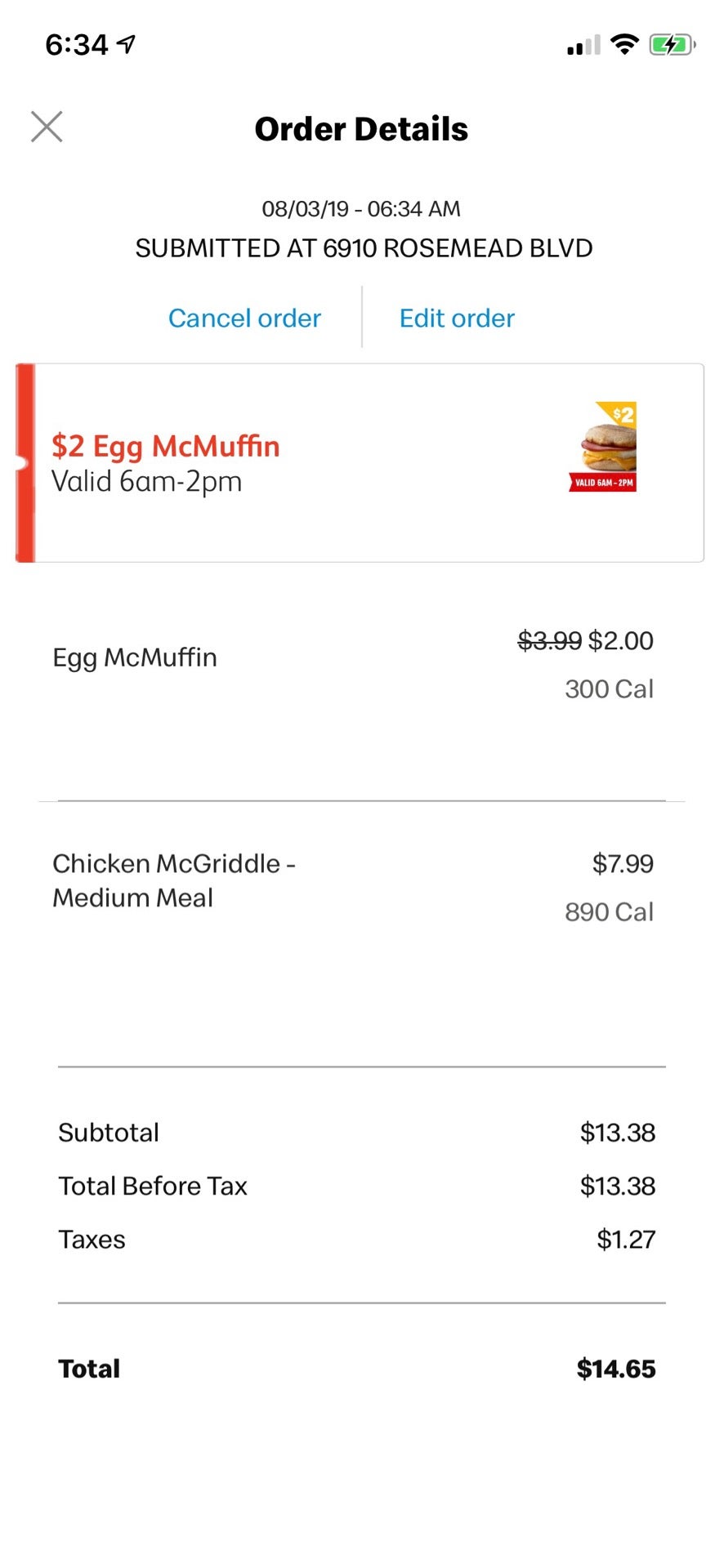Tap the submitted Rosemead Blvd address

coord(364,248)
